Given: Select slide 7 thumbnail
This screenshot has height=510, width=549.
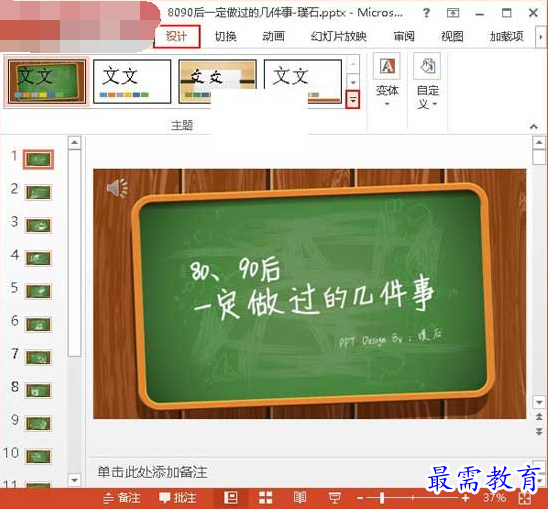Looking at the screenshot, I should (x=39, y=358).
